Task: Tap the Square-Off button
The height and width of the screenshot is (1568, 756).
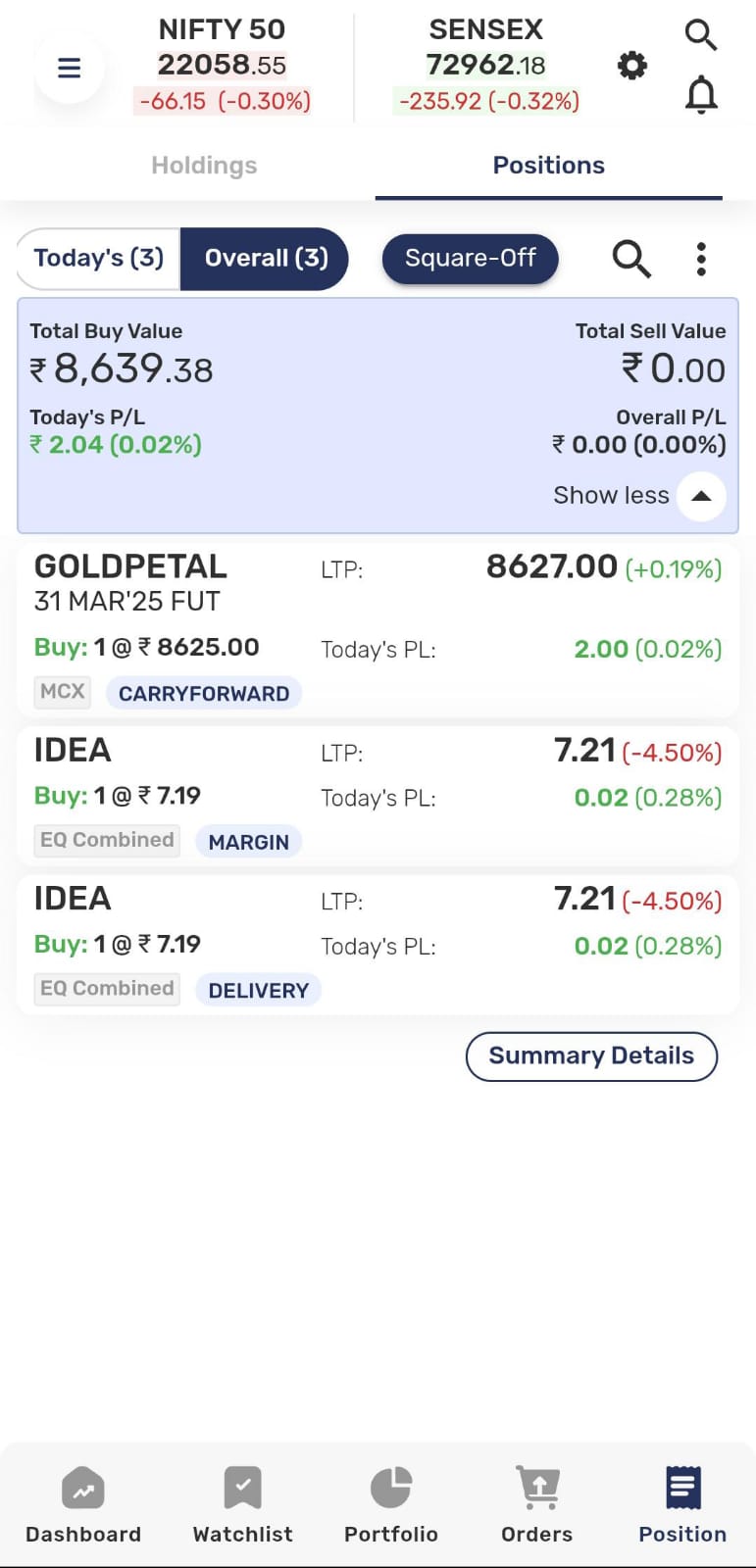Action: point(470,259)
